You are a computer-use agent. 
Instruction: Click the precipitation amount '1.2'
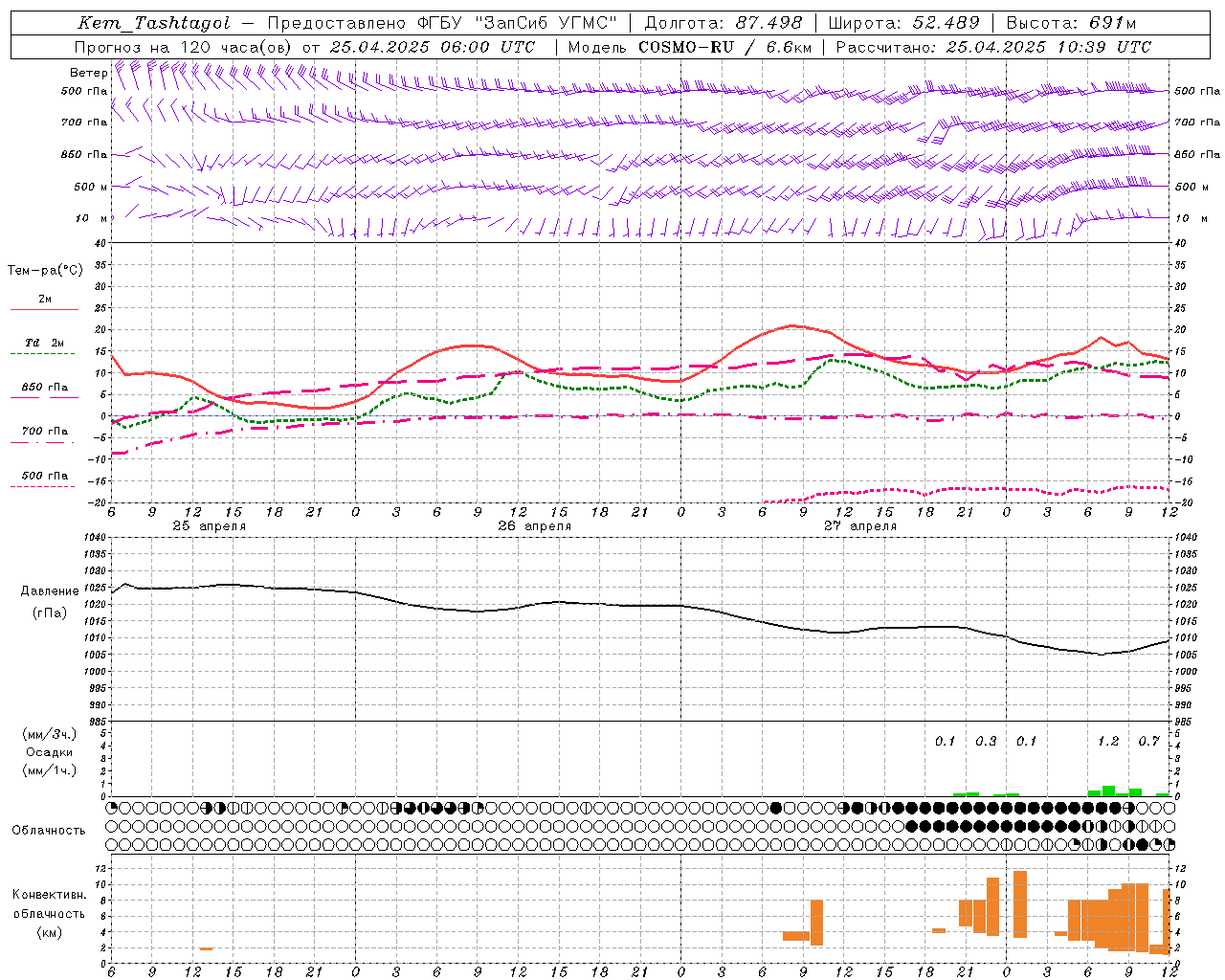(1108, 742)
